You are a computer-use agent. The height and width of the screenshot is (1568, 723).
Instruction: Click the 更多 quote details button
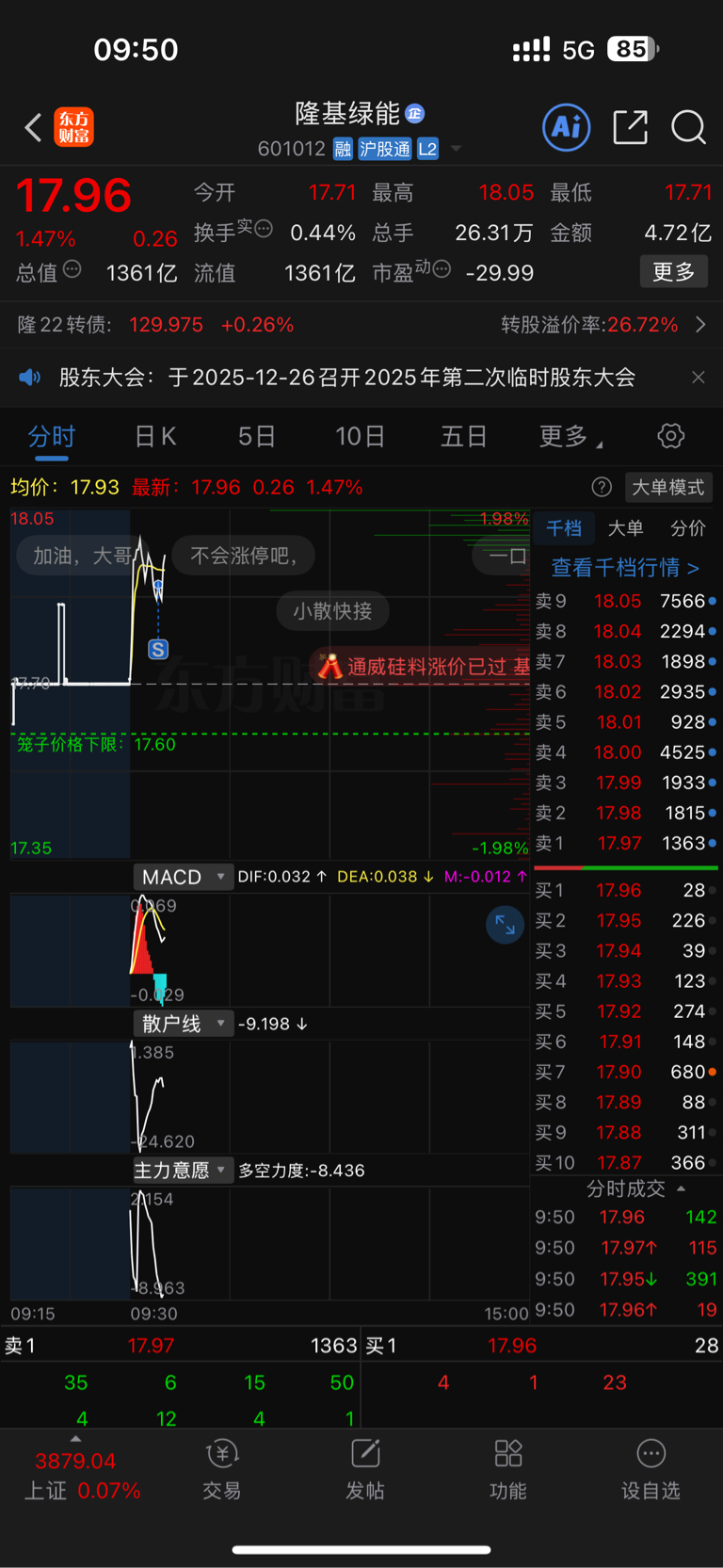(674, 272)
